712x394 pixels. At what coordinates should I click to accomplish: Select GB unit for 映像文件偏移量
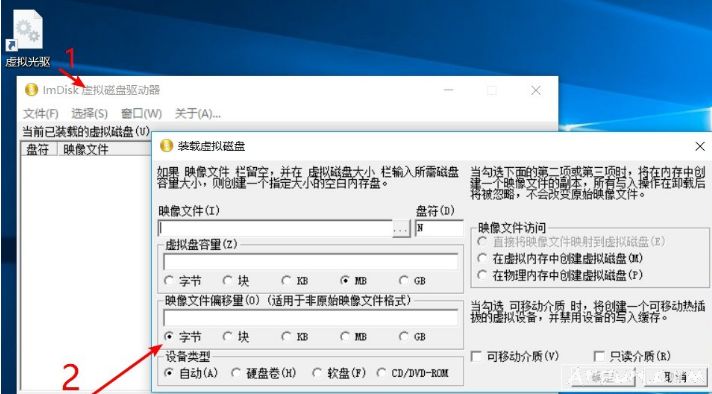[x=412, y=337]
